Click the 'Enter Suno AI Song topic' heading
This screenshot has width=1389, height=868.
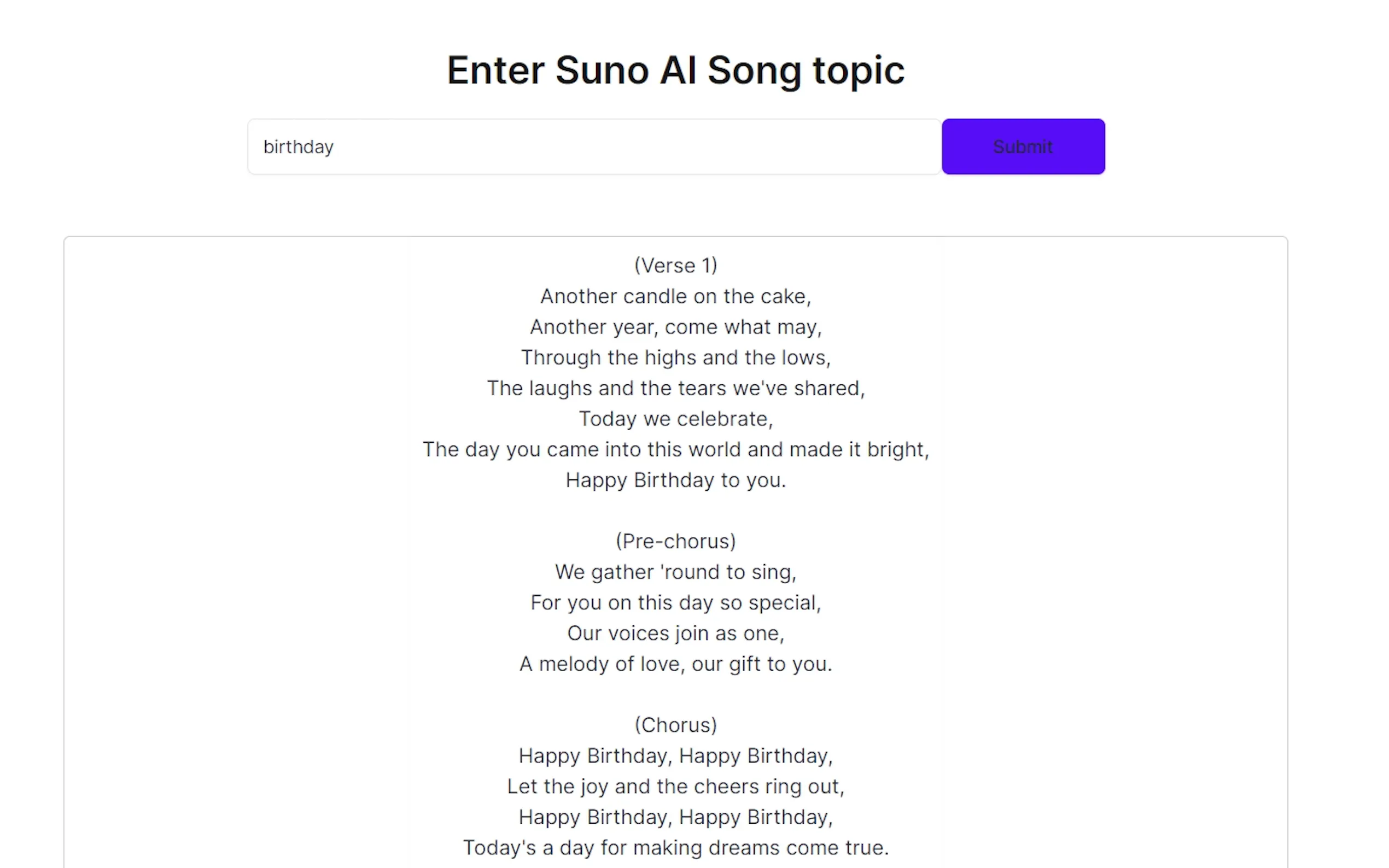point(676,69)
